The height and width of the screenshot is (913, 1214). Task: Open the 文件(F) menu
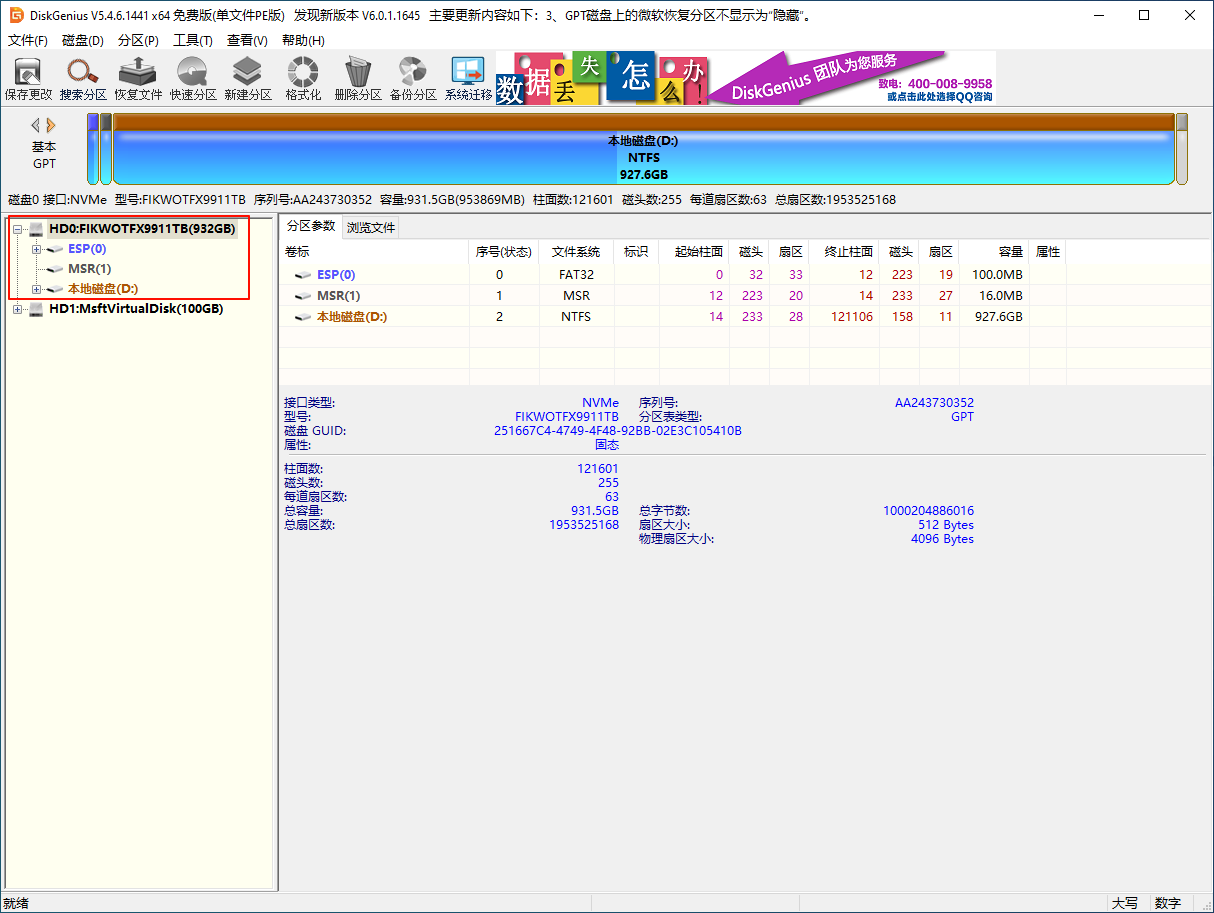[x=28, y=41]
